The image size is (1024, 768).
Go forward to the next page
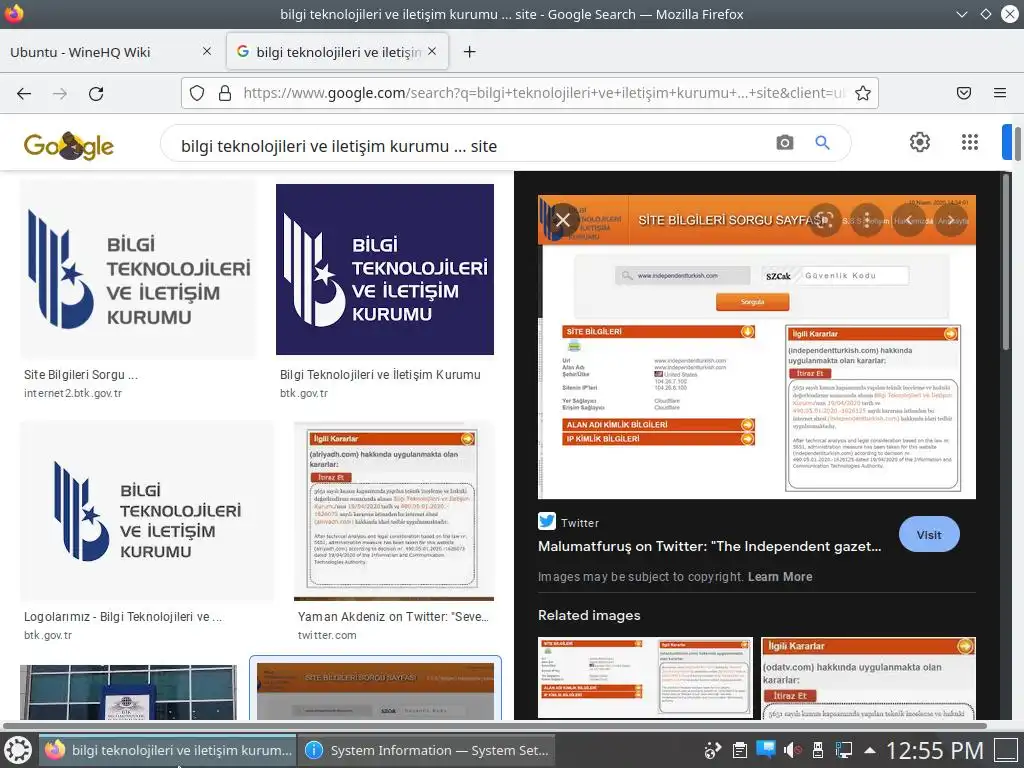click(x=60, y=93)
